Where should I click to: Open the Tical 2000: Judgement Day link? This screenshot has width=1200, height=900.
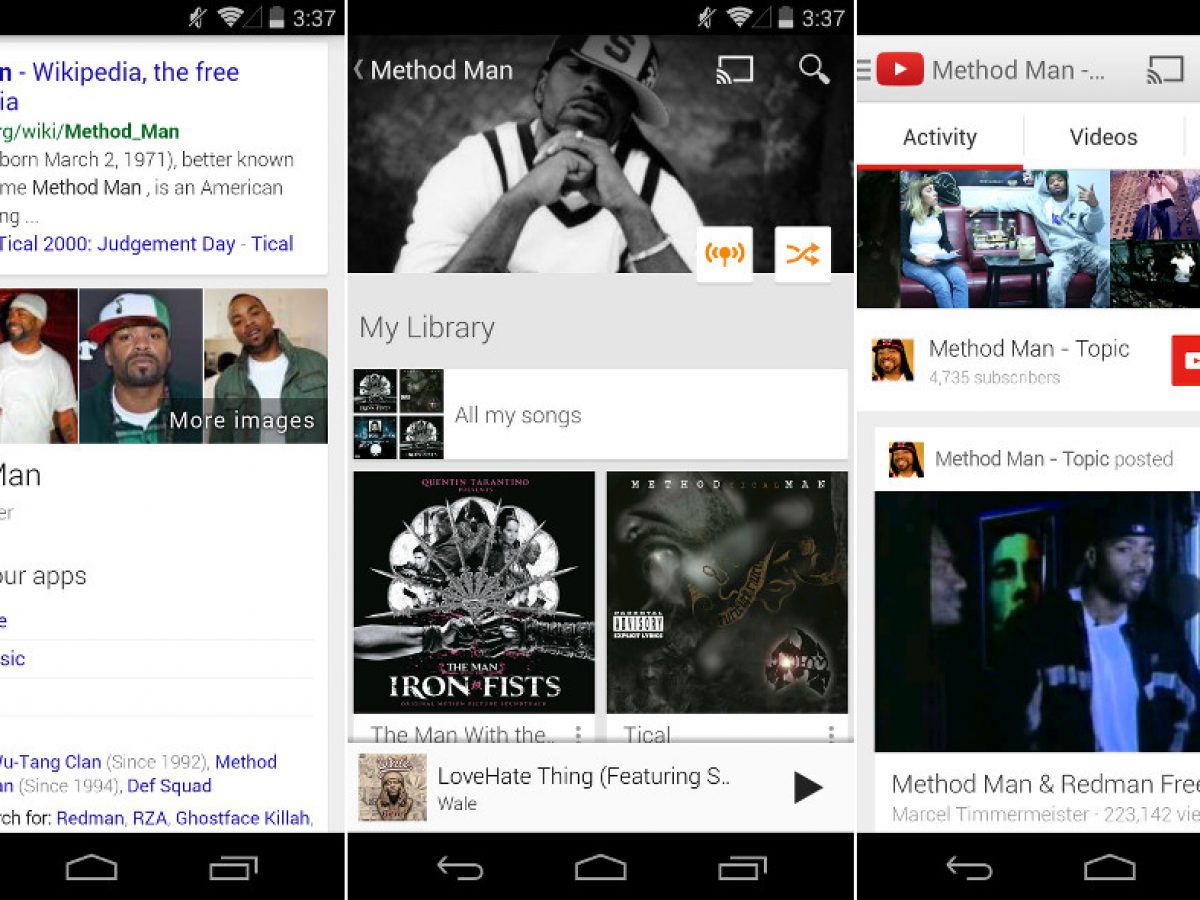(x=117, y=243)
